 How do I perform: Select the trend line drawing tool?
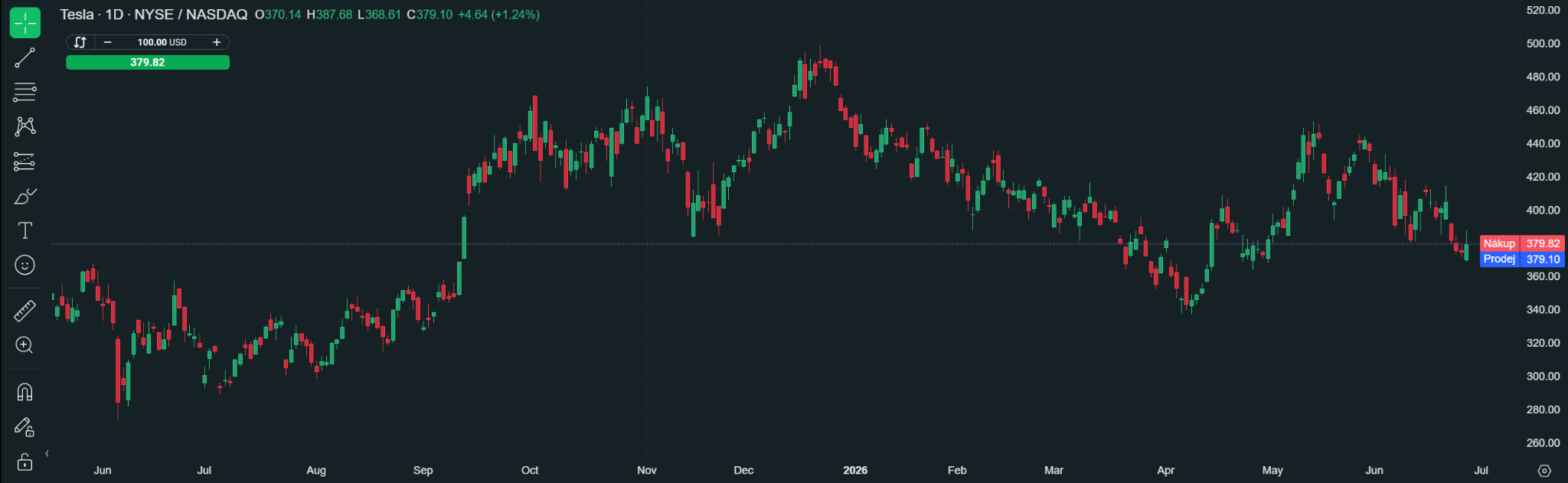24,58
